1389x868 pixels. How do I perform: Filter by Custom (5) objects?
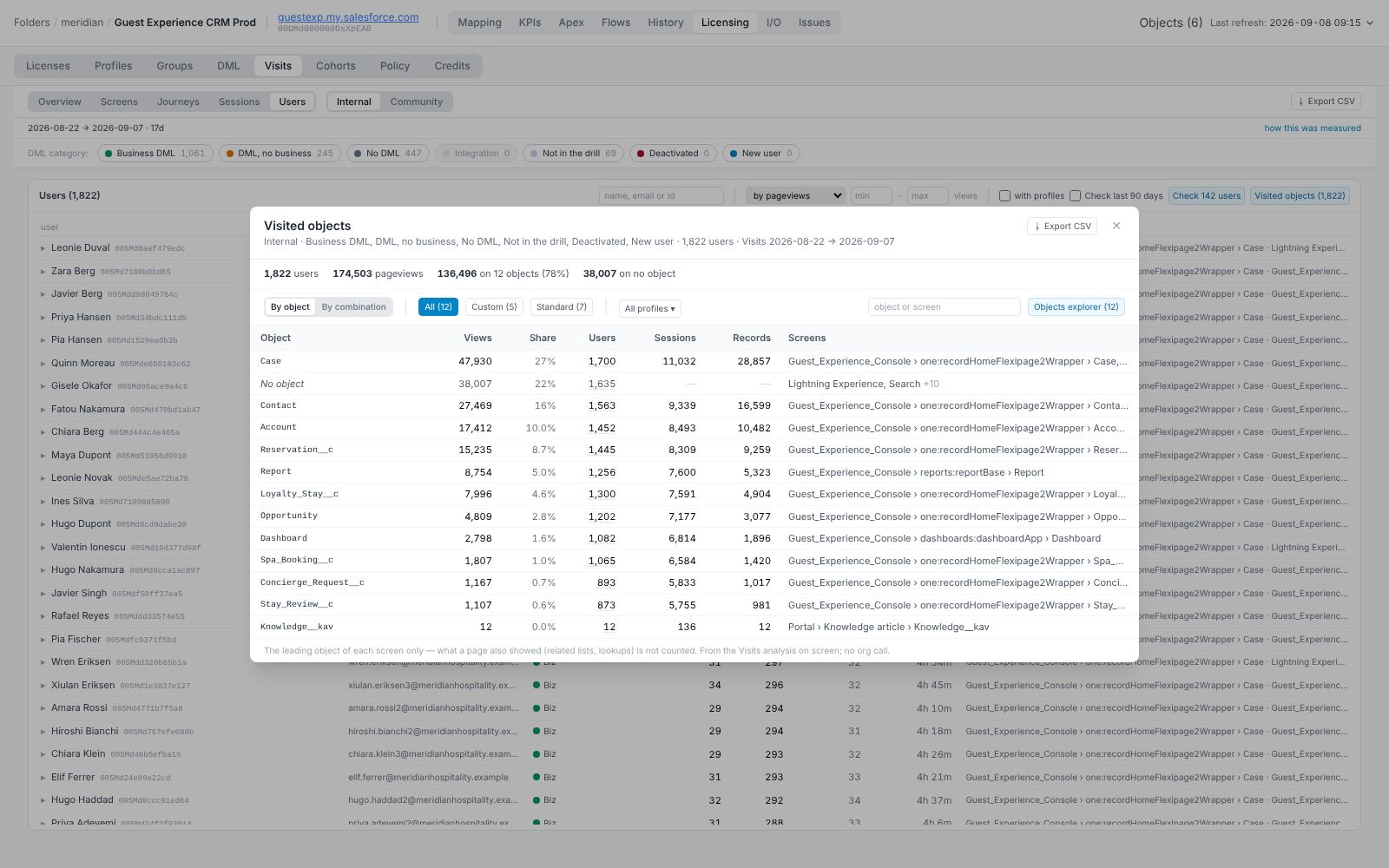click(x=494, y=307)
